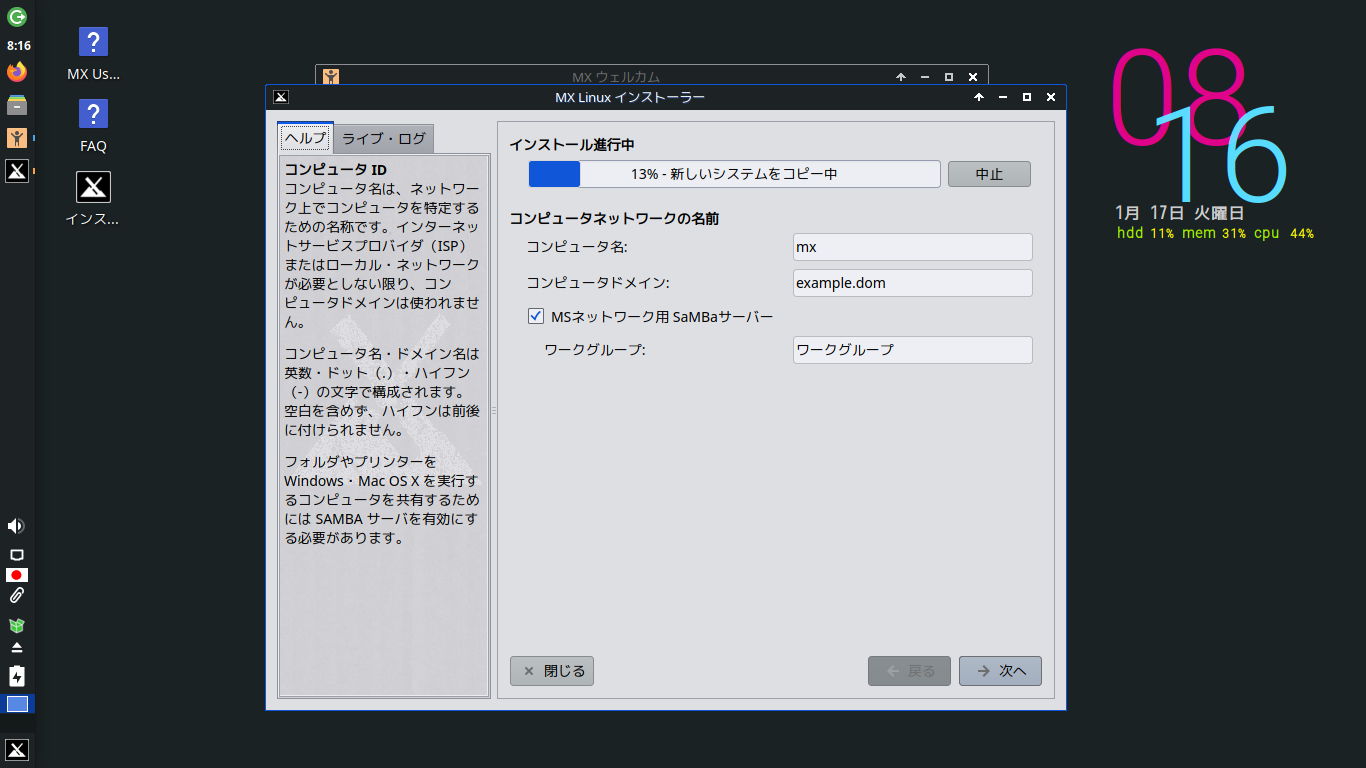Open MX User Manual desktop icon
Screen dimensions: 1366x768
point(93,55)
